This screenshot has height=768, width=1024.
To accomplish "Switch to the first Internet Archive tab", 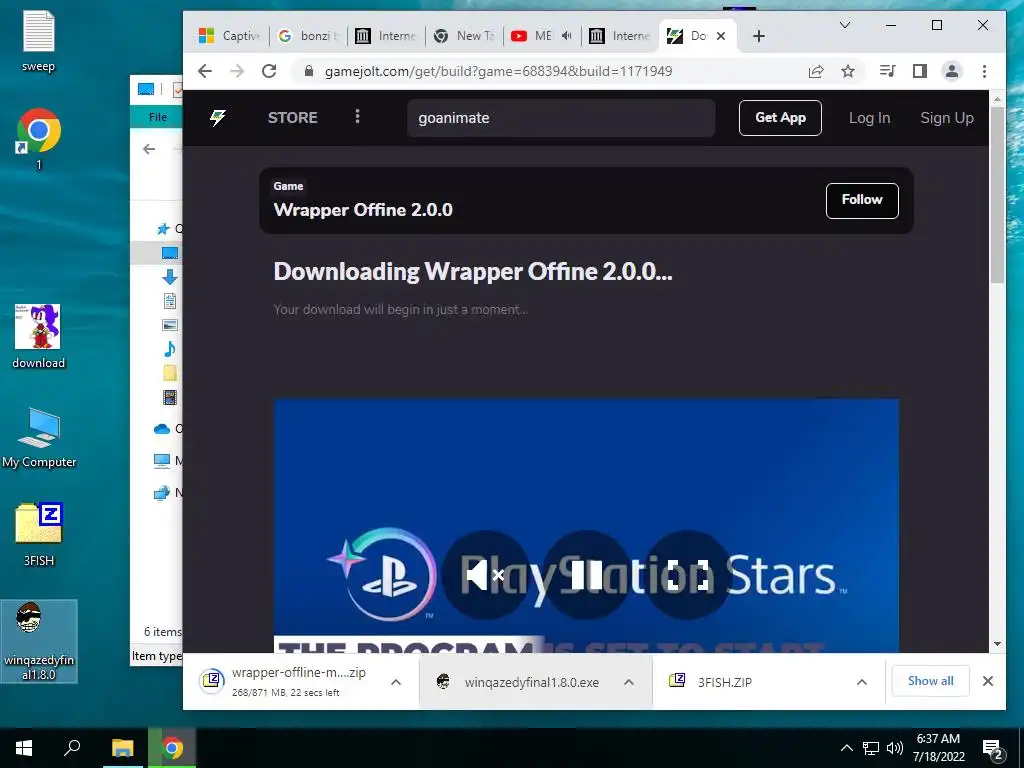I will [387, 36].
